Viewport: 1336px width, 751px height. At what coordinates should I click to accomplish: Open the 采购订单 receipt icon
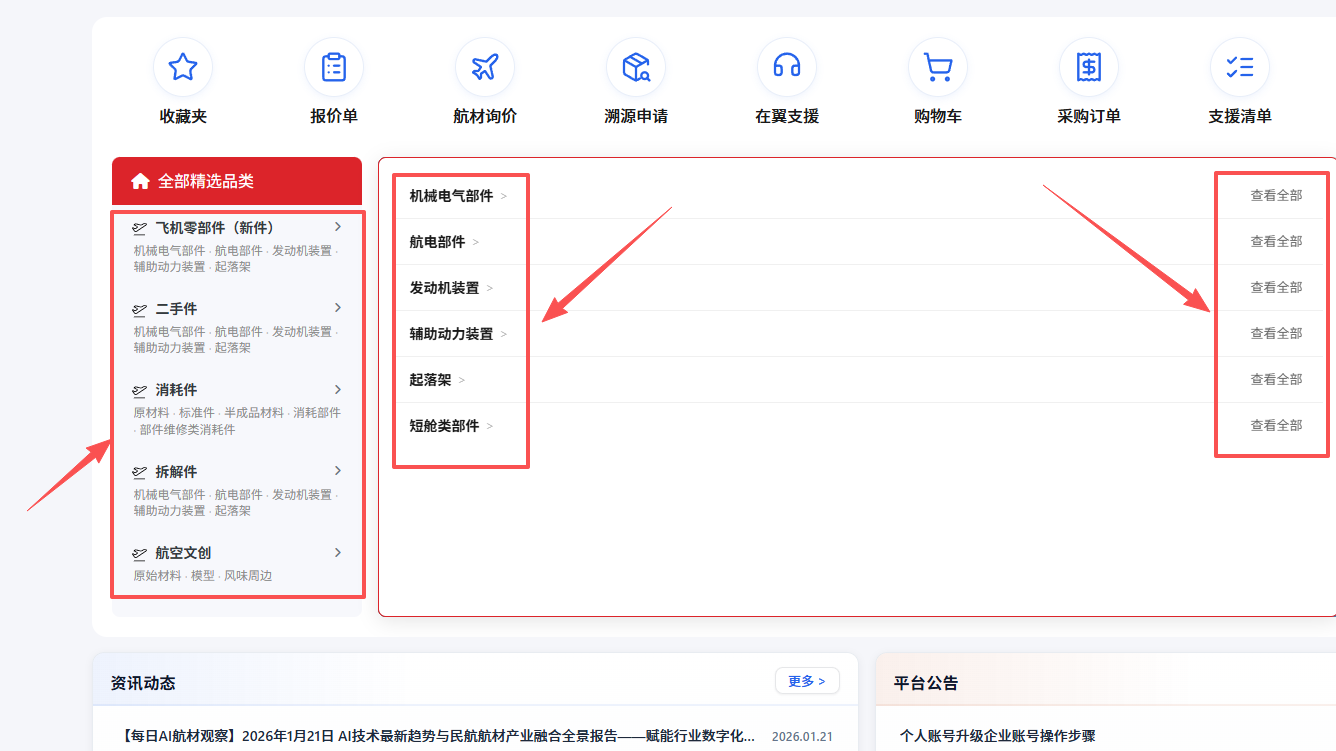pos(1089,67)
